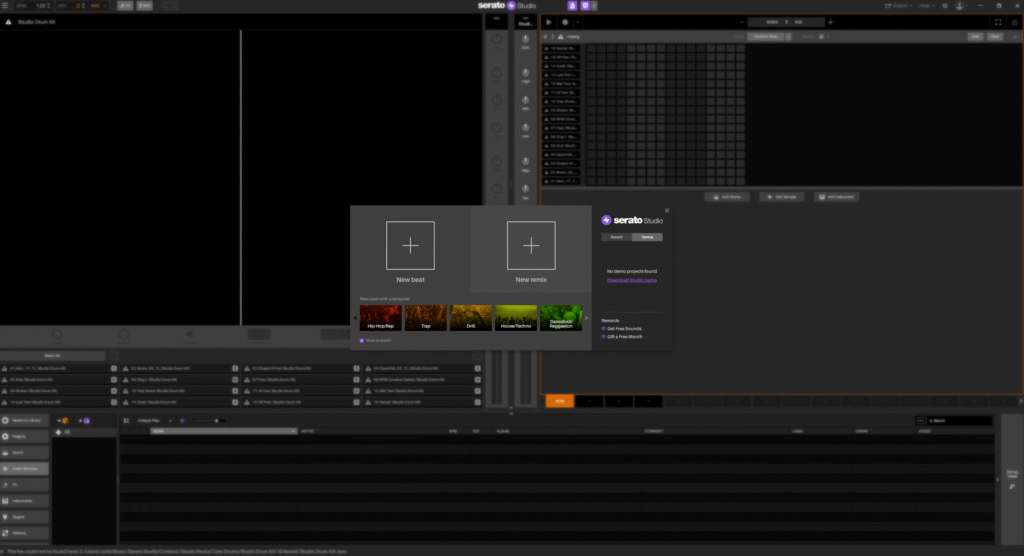Create a New beat project
This screenshot has width=1024, height=556.
click(410, 246)
